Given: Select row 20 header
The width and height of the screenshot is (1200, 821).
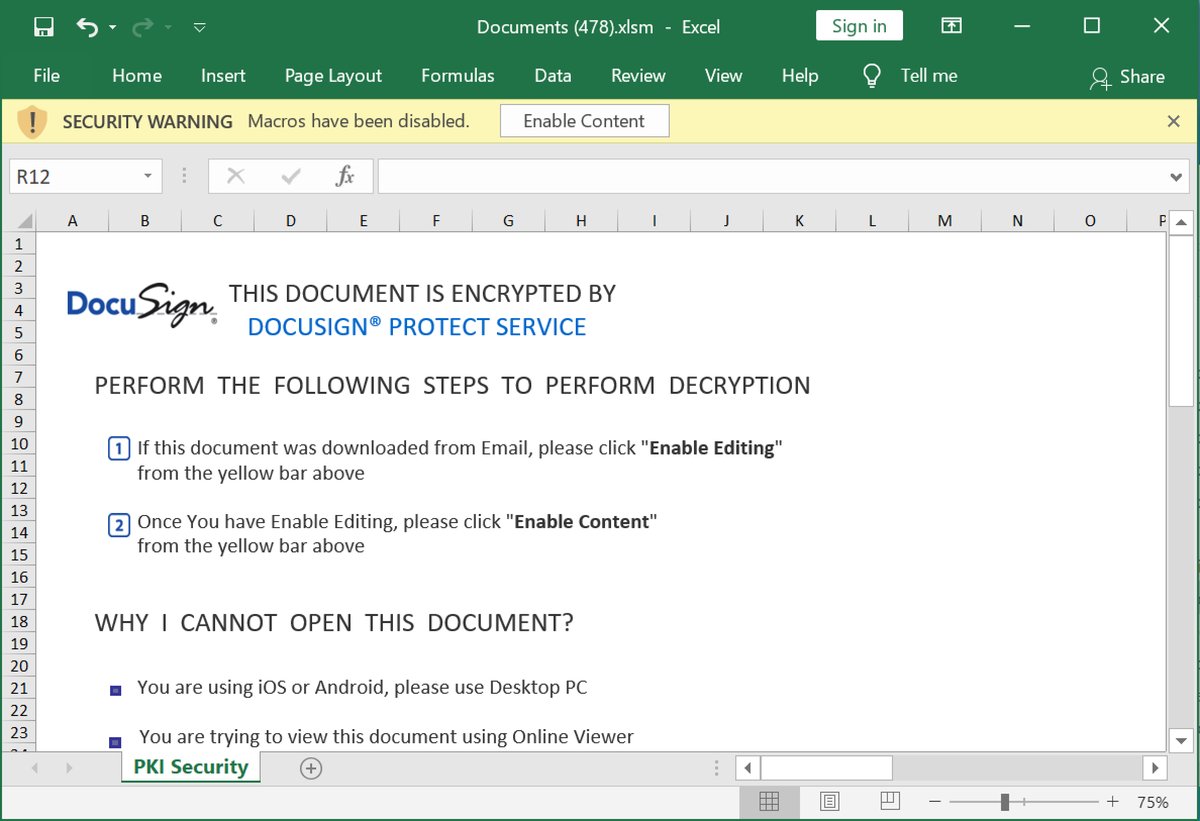Looking at the screenshot, I should pyautogui.click(x=19, y=665).
